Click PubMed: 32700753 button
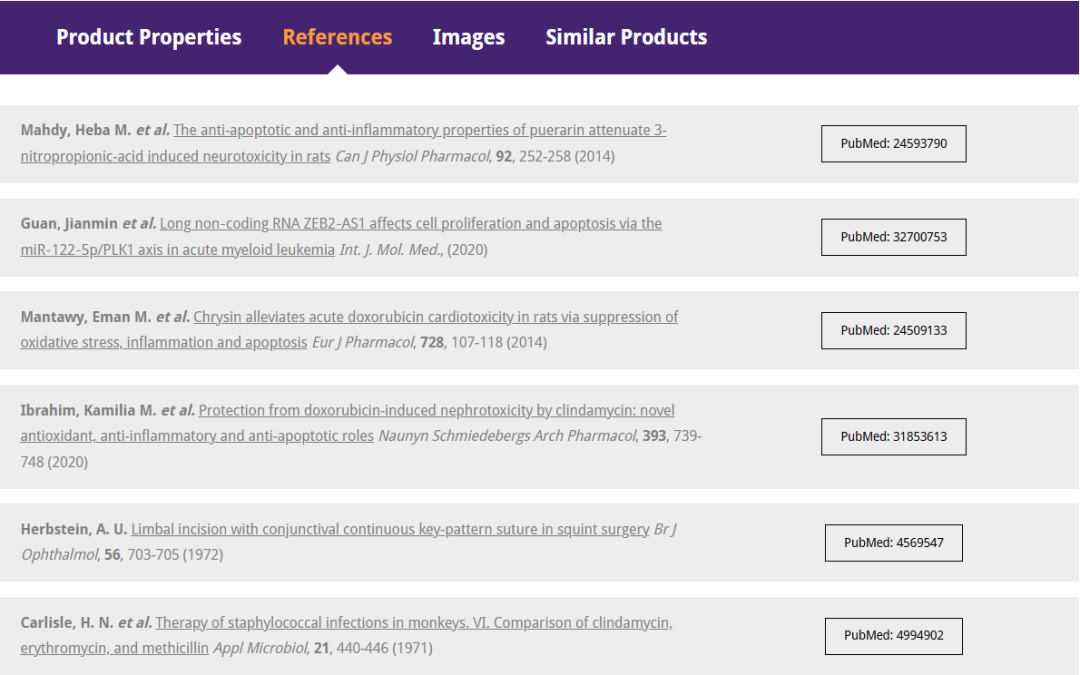The image size is (1080, 675). (893, 237)
